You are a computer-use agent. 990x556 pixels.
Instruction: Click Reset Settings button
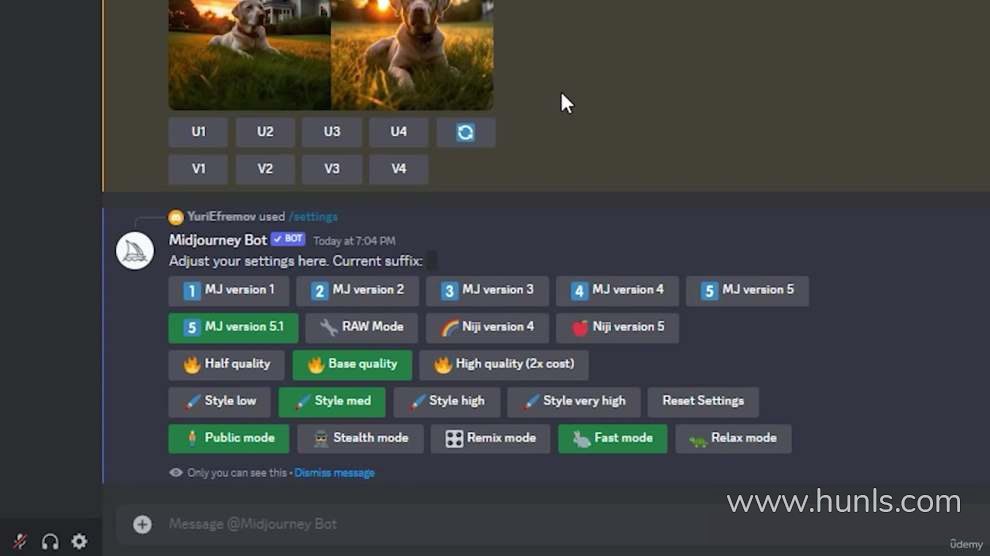703,402
